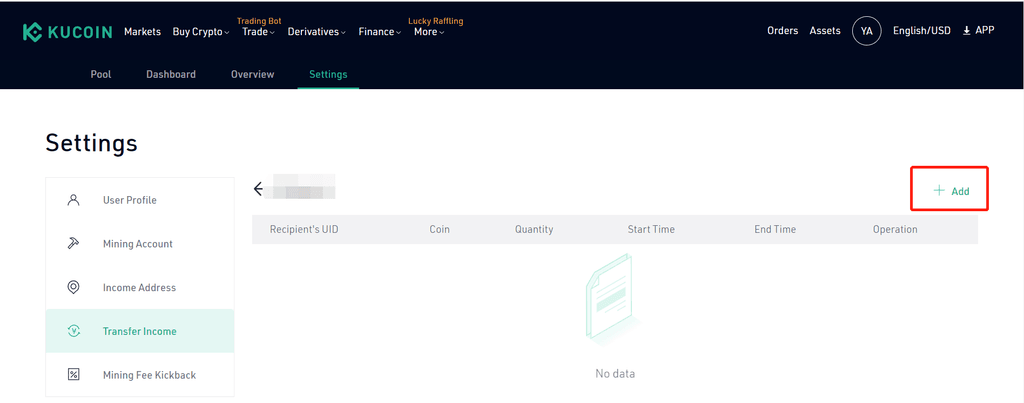Click the Mining Fee Kickback percent icon
Viewport: 1024px width, 403px height.
[x=74, y=375]
